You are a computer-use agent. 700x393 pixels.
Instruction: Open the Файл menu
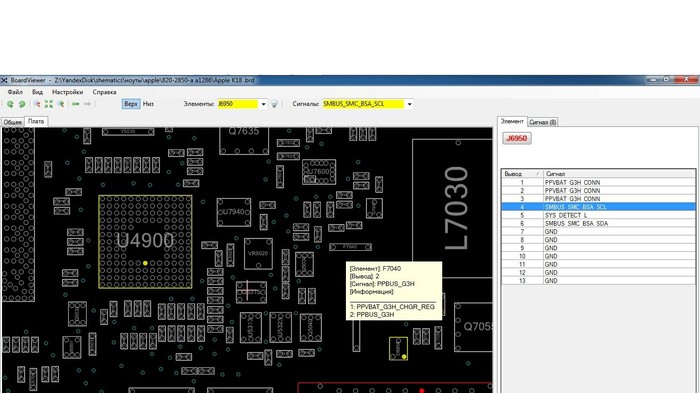coord(15,92)
